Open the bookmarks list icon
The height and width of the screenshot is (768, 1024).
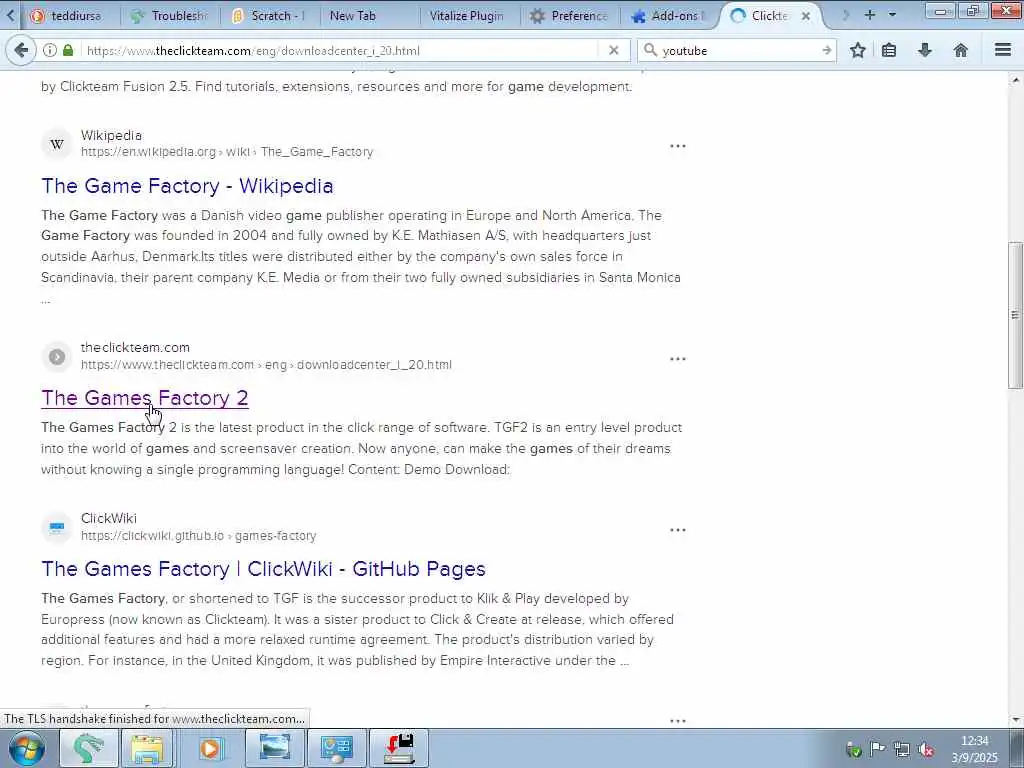pyautogui.click(x=889, y=50)
